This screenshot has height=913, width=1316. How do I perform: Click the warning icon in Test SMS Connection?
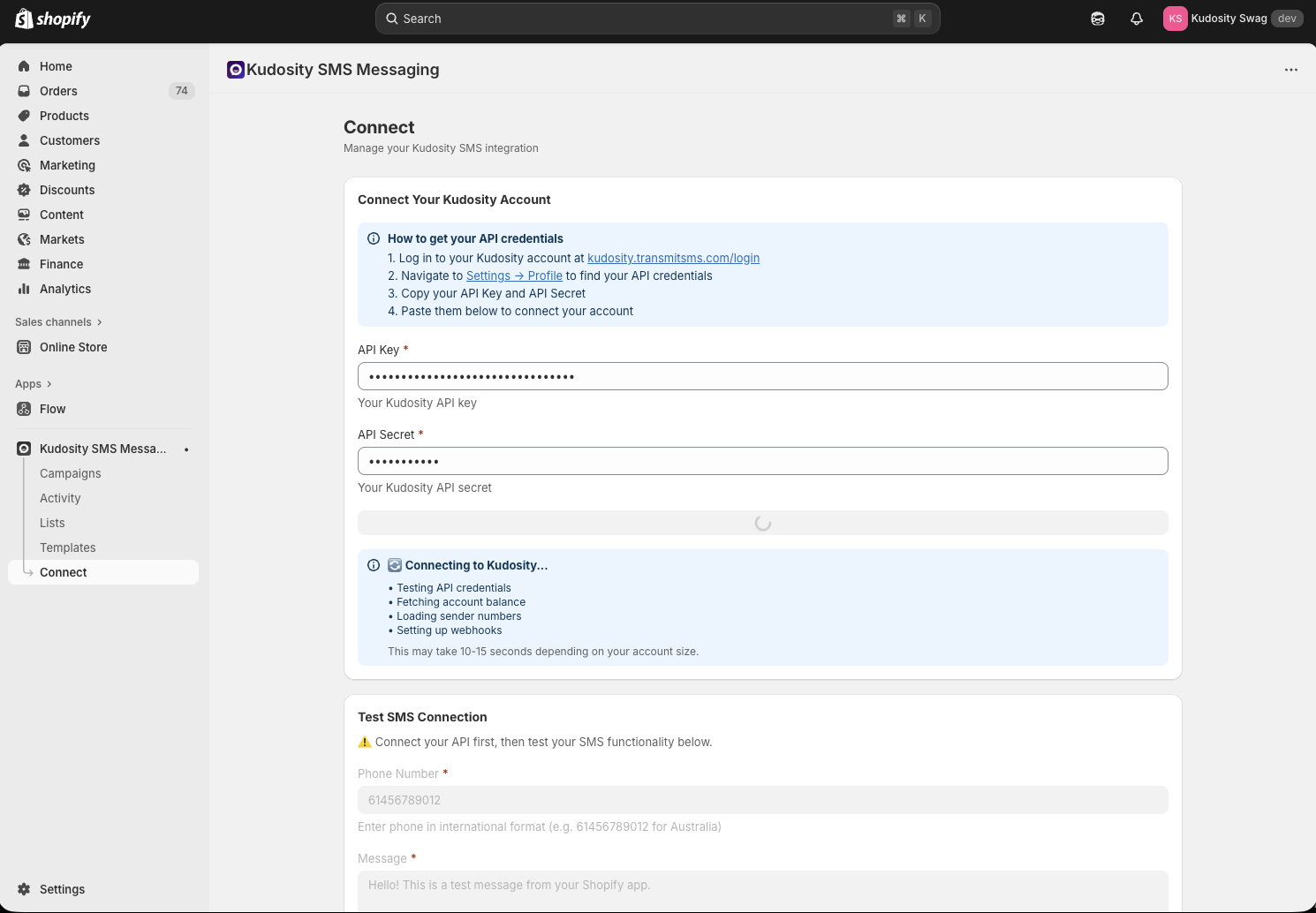coord(365,742)
